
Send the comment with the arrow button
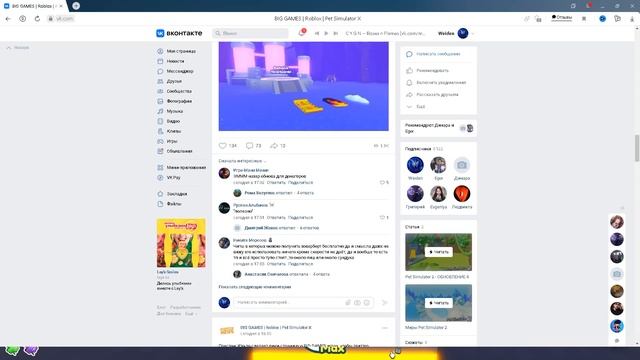[x=384, y=302]
